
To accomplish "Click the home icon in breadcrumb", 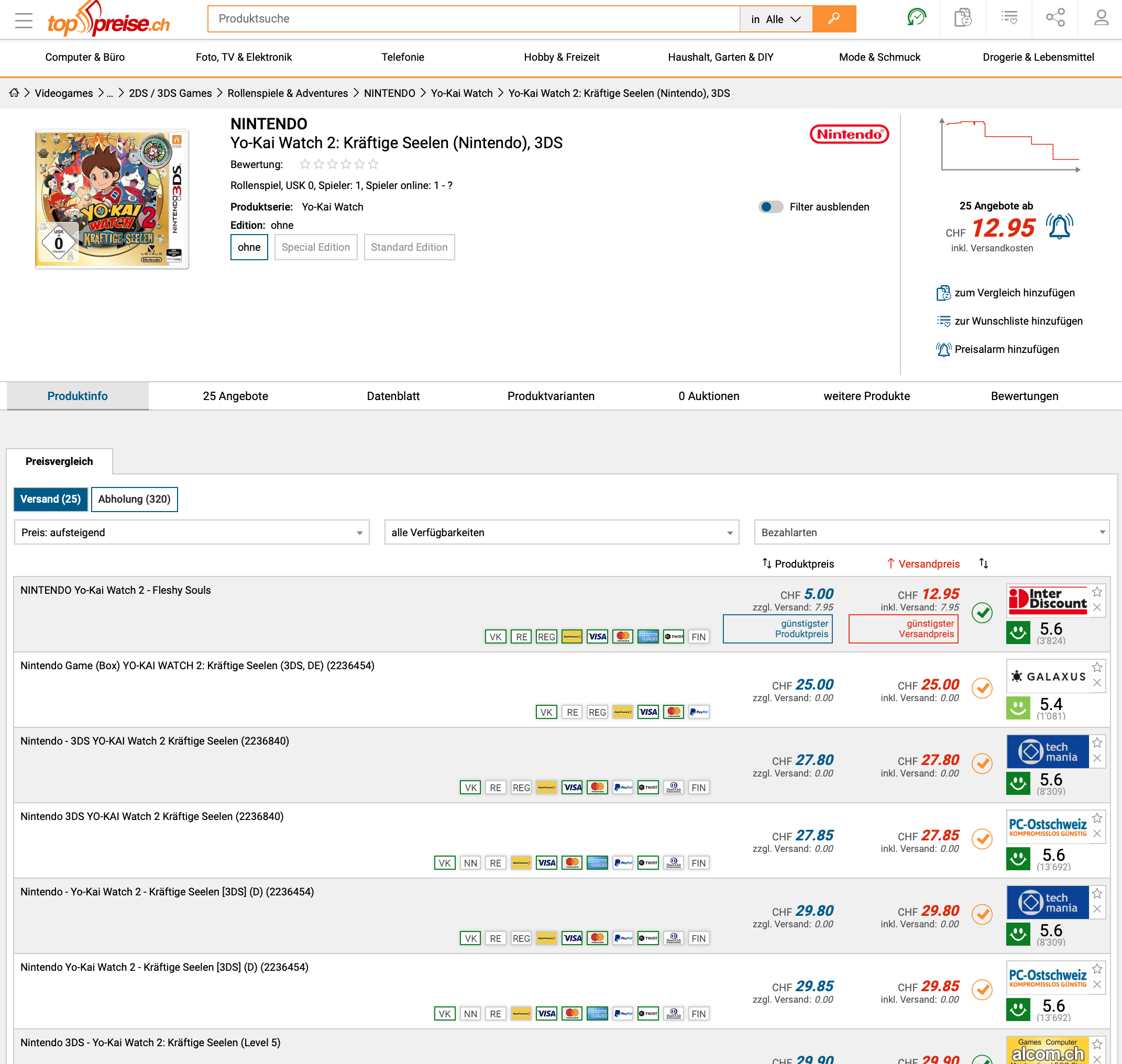I will point(14,93).
